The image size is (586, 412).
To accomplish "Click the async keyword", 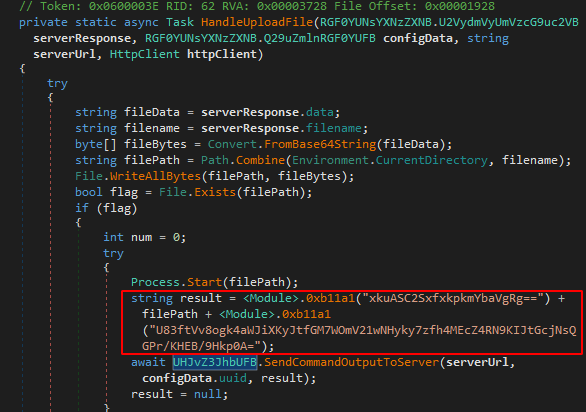I will pos(141,22).
